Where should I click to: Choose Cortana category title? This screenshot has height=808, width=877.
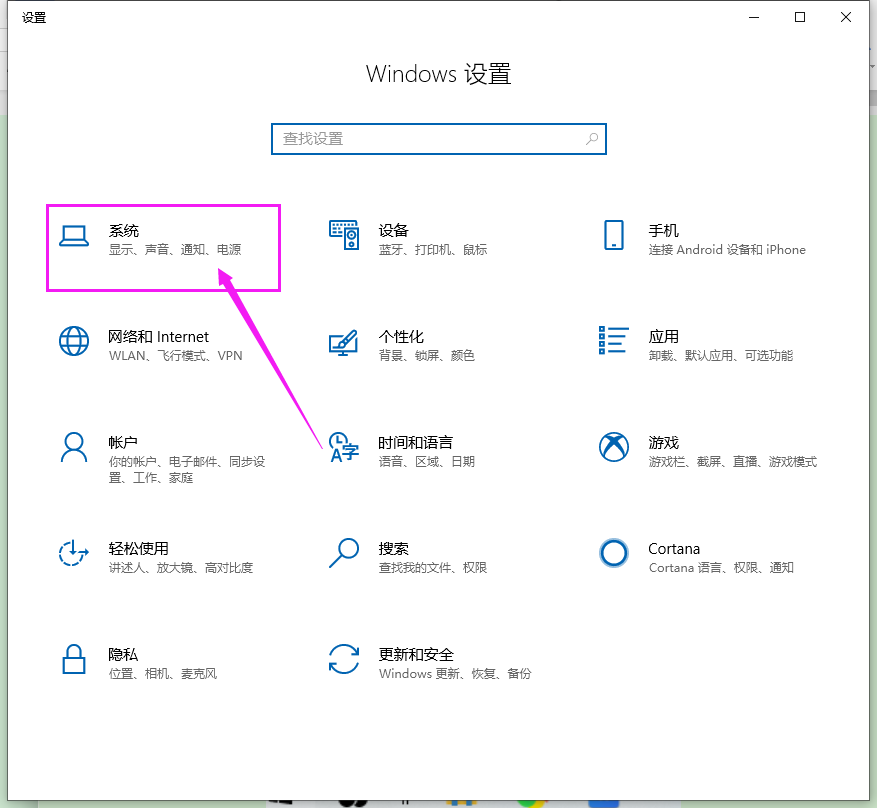(x=674, y=549)
